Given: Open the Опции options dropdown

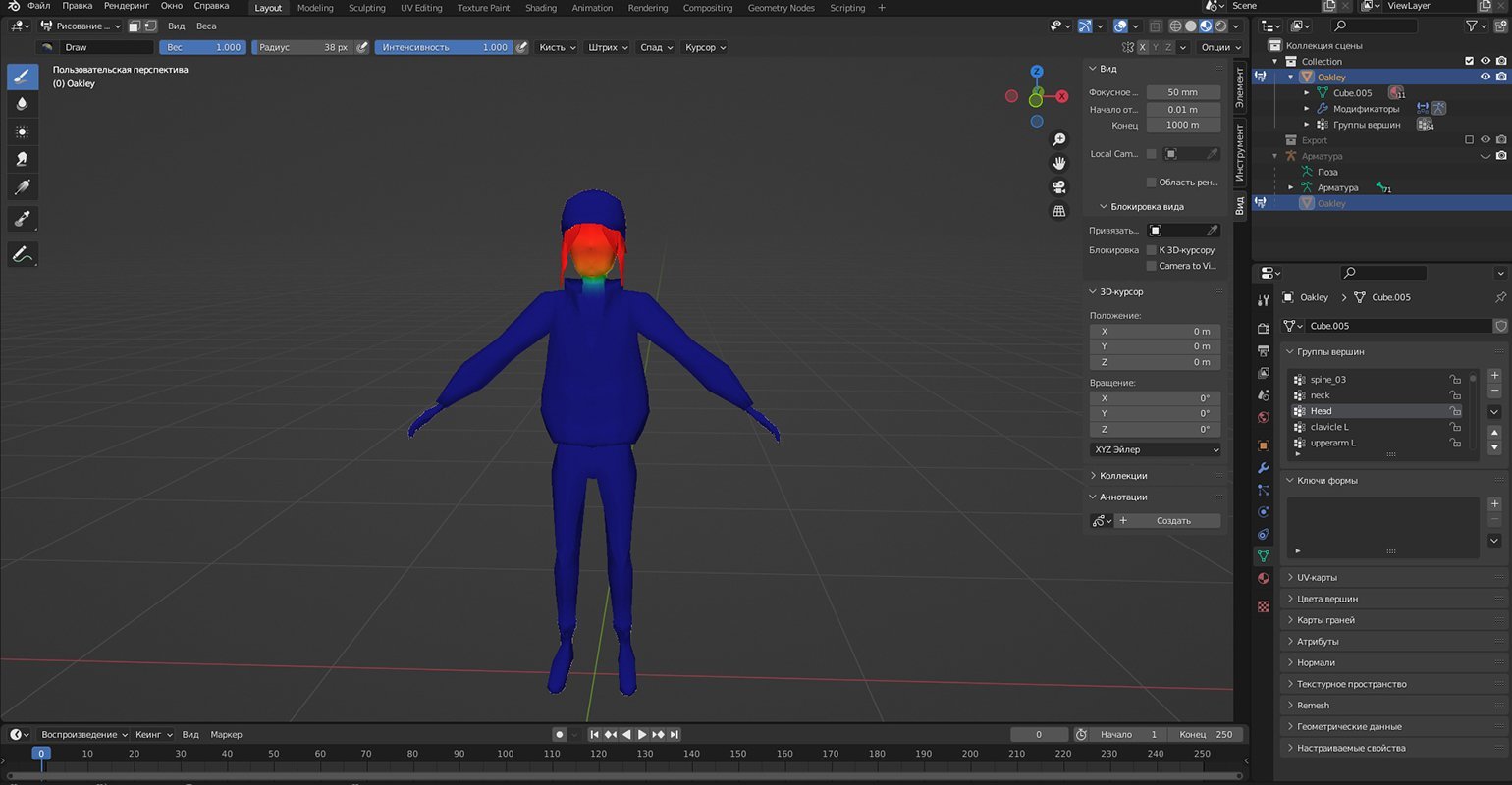Looking at the screenshot, I should click(x=1220, y=47).
